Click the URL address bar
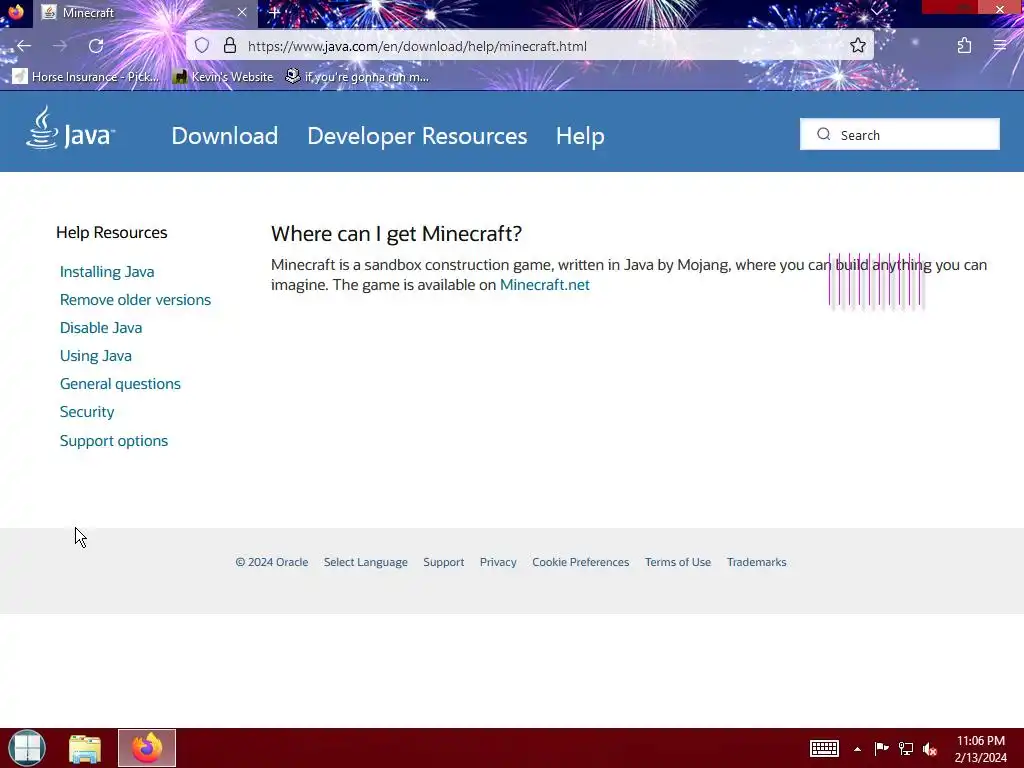 (529, 46)
